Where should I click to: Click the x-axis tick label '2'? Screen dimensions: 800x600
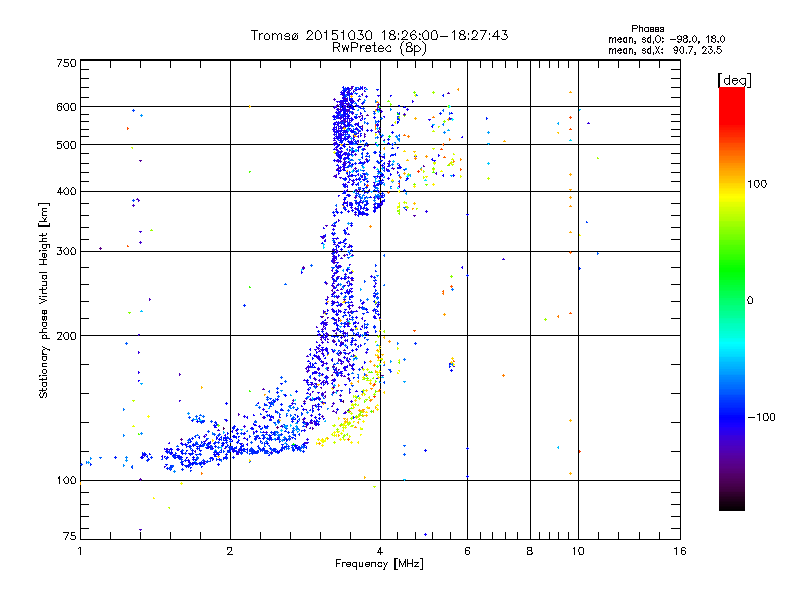pyautogui.click(x=230, y=551)
